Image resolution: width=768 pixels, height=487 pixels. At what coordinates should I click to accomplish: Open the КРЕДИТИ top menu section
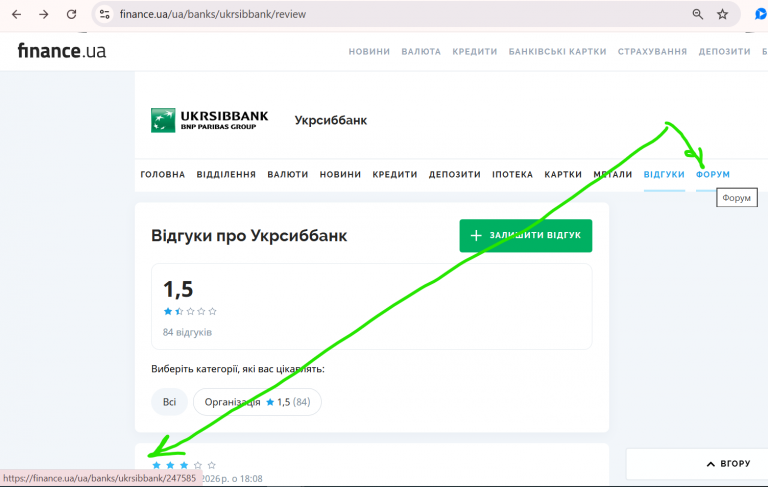(475, 51)
